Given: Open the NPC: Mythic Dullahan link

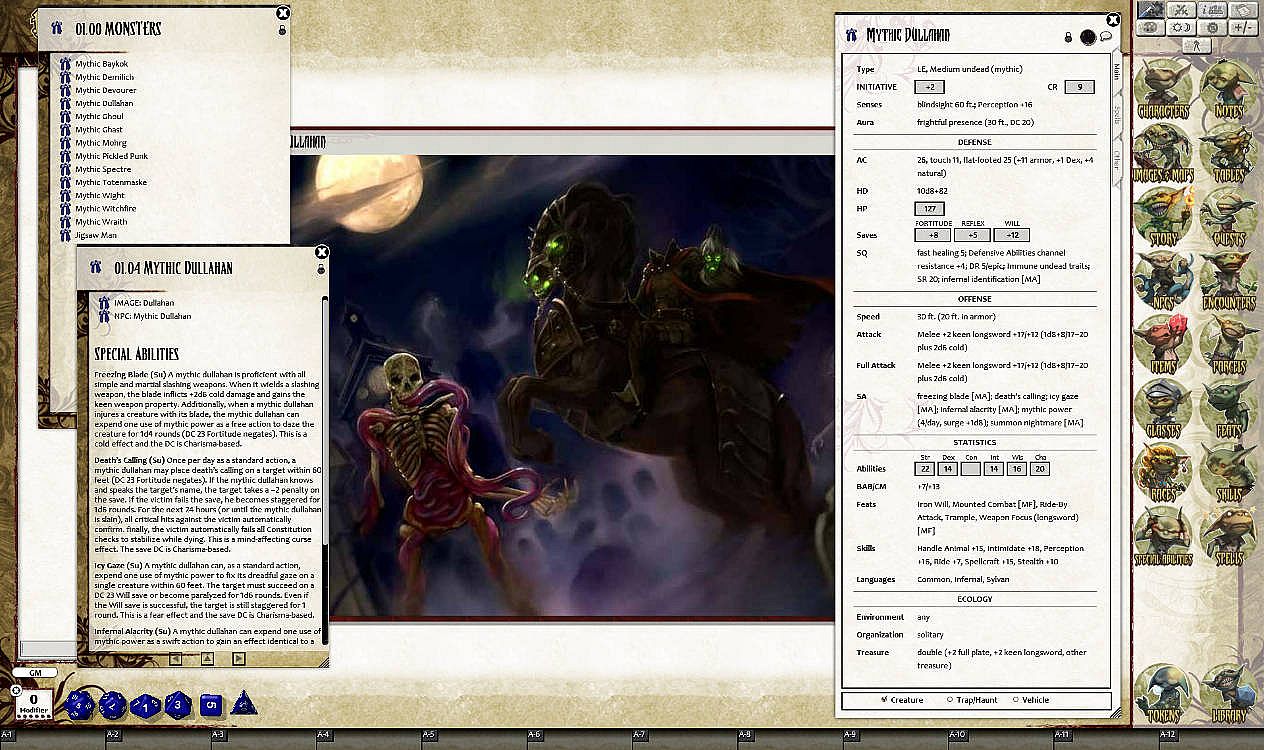Looking at the screenshot, I should pyautogui.click(x=152, y=316).
